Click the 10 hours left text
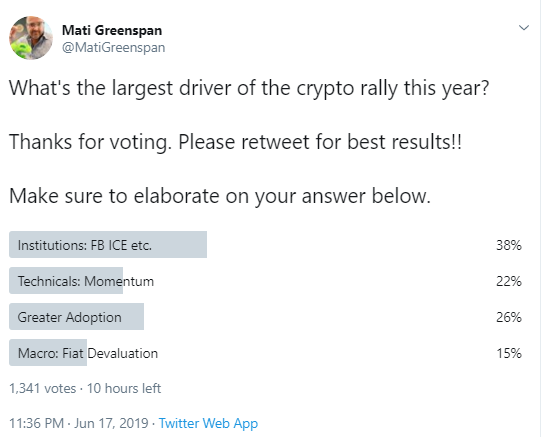This screenshot has width=541, height=437. [x=124, y=388]
